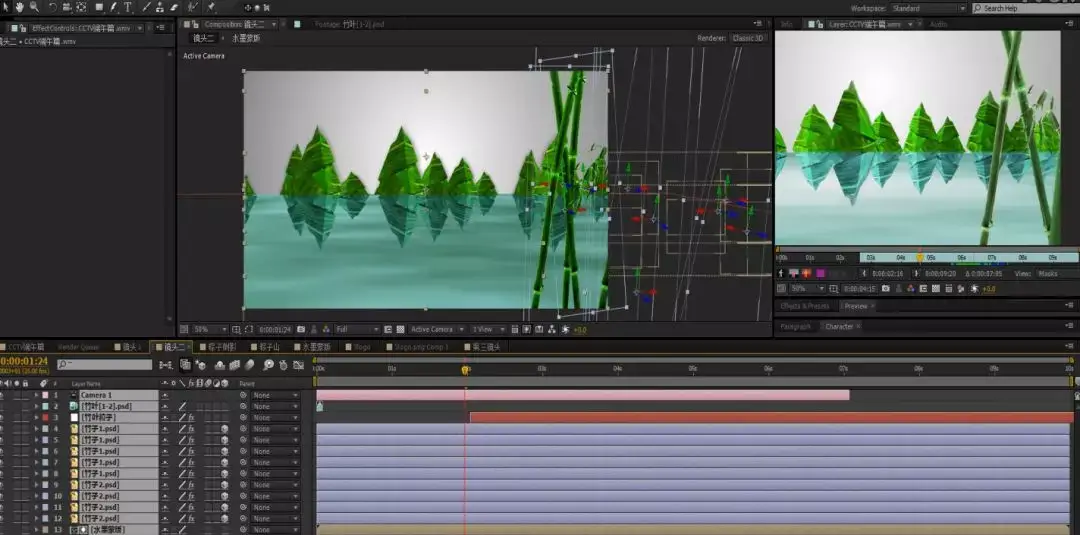Open Effect Controls panel menu icon
Screen dimensions: 1080x535
click(160, 28)
